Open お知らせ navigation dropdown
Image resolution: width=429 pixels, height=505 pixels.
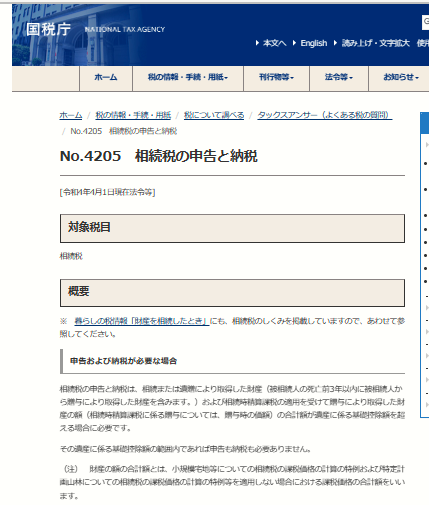[x=400, y=78]
